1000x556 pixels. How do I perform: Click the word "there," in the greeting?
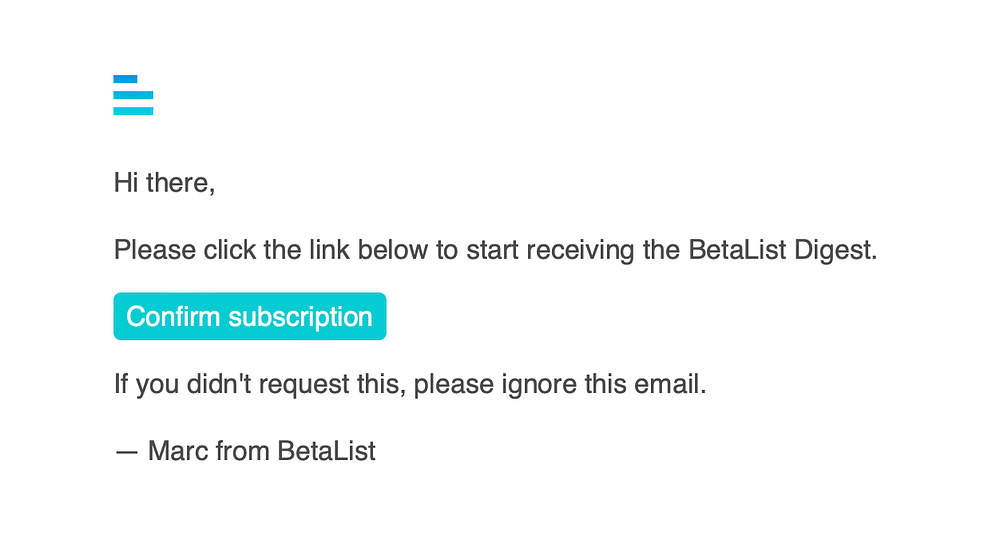pyautogui.click(x=180, y=183)
